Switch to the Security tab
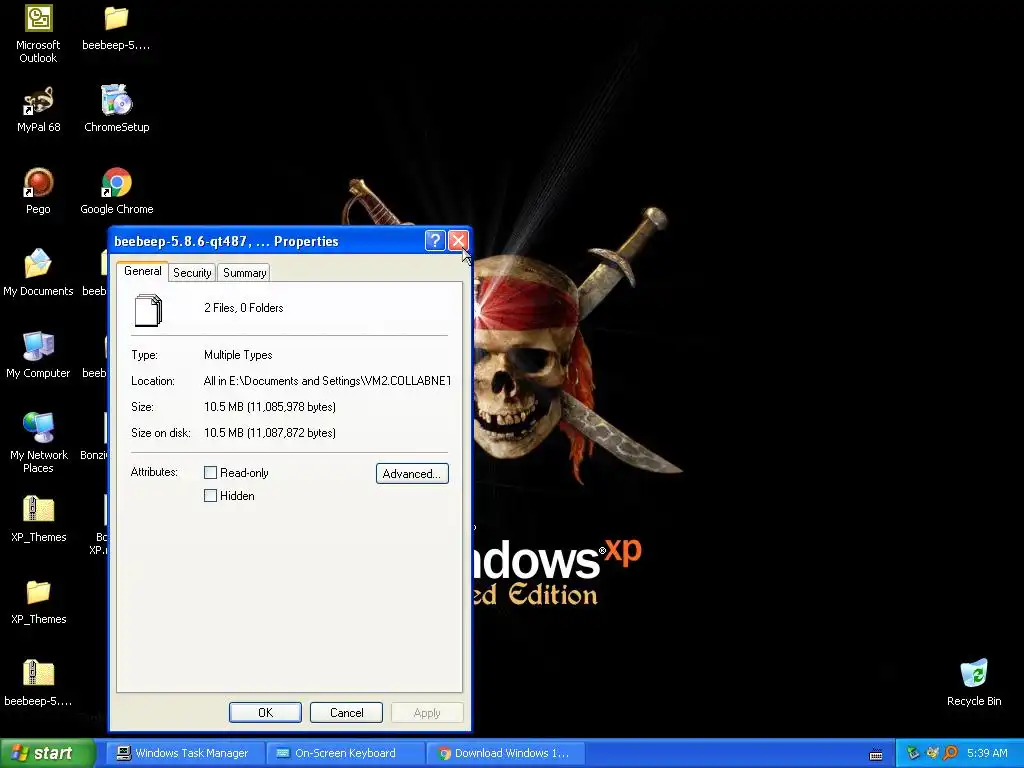 [192, 273]
